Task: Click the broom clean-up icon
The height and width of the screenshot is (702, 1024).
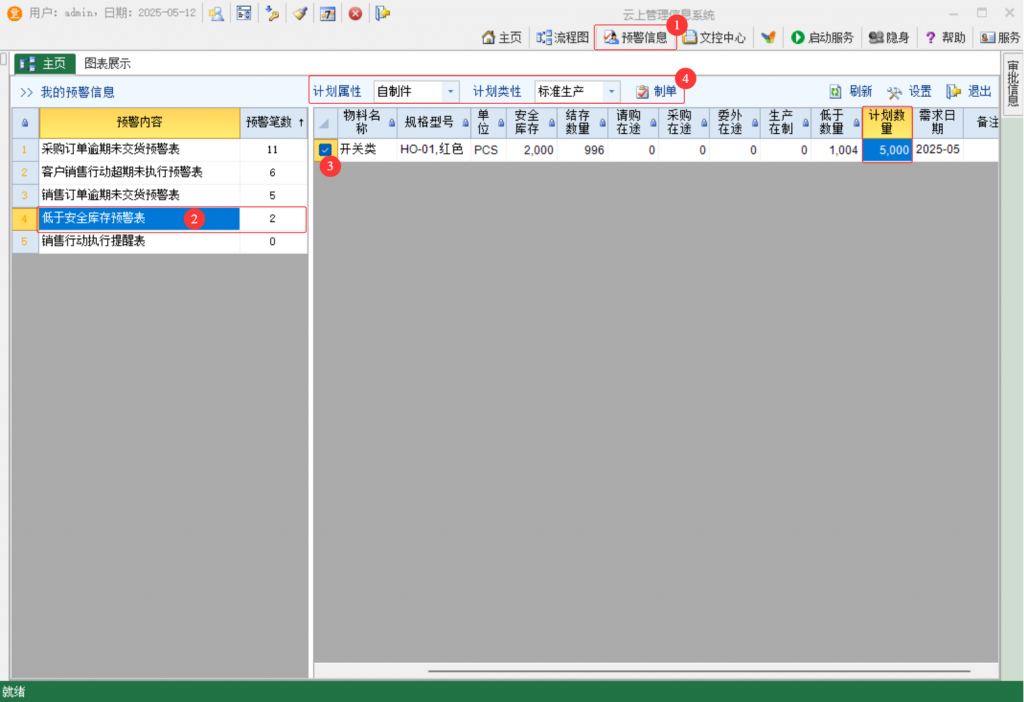Action: click(299, 13)
